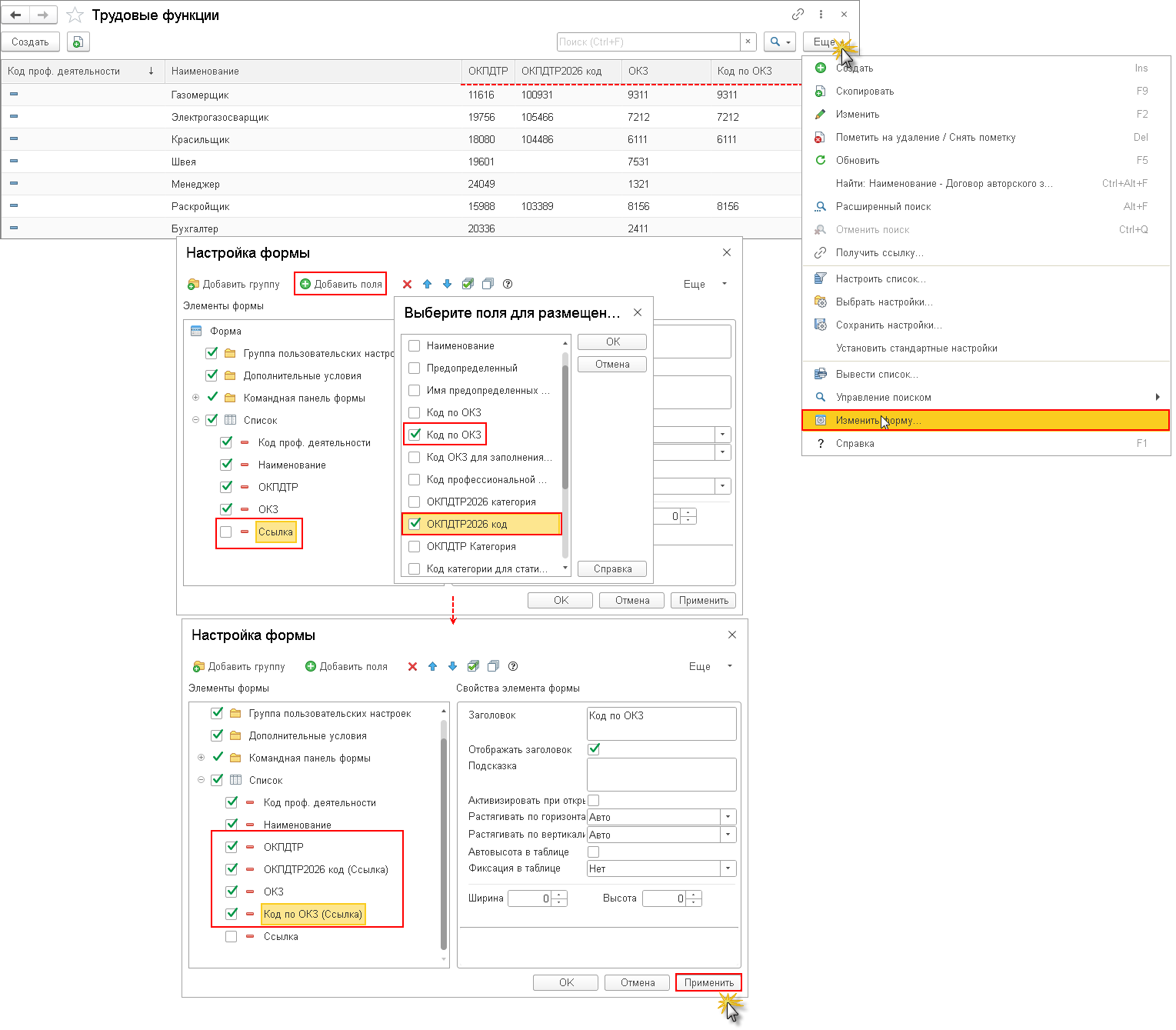The width and height of the screenshot is (1176, 1030).
Task: Go back using the left arrow button
Action: point(15,15)
